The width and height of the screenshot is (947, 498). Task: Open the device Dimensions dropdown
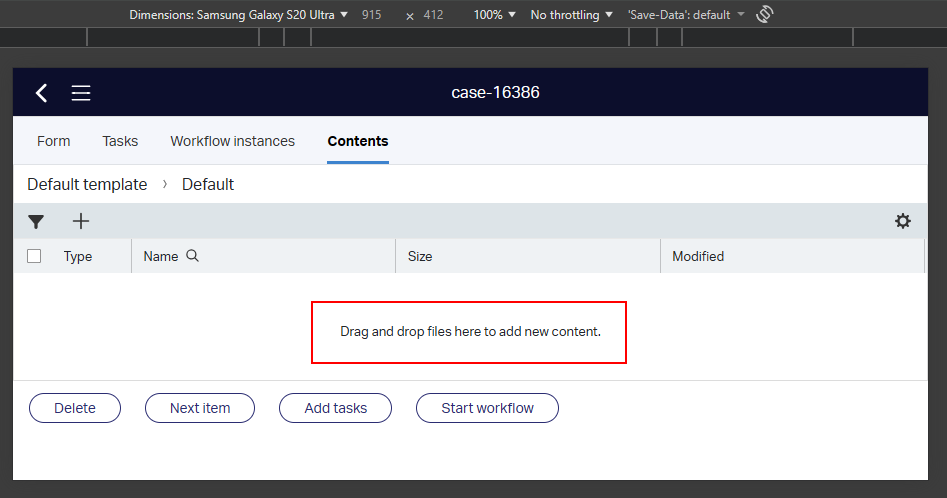pos(239,15)
